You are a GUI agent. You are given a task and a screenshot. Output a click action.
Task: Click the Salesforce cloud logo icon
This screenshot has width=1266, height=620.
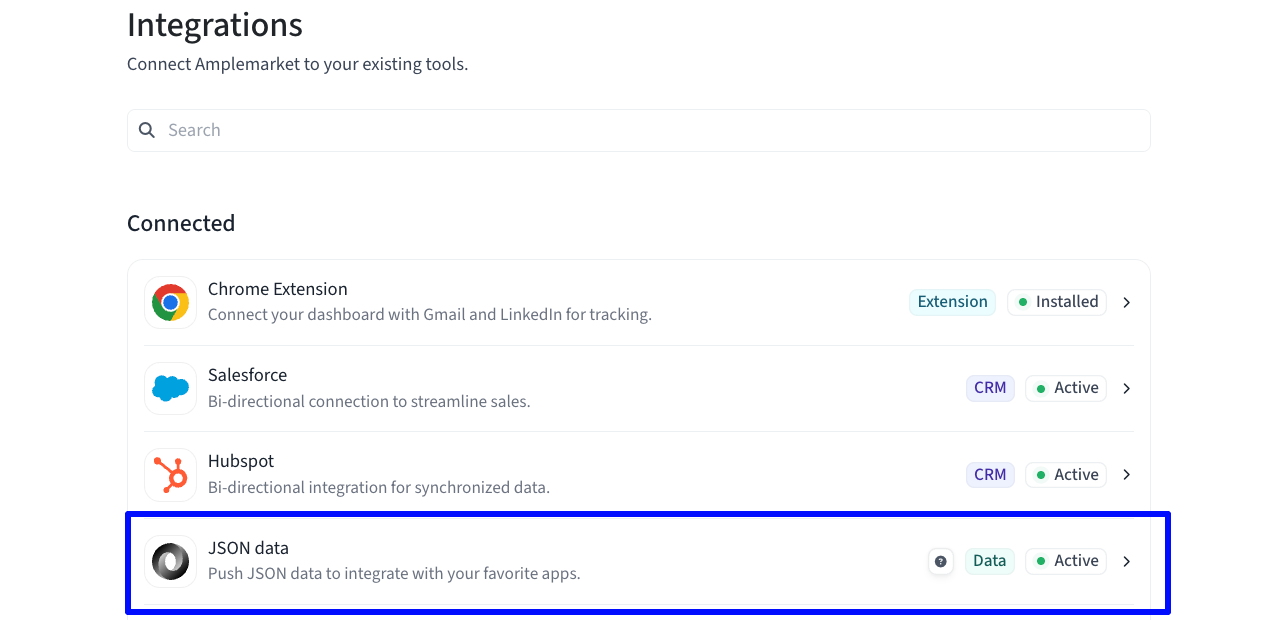170,388
